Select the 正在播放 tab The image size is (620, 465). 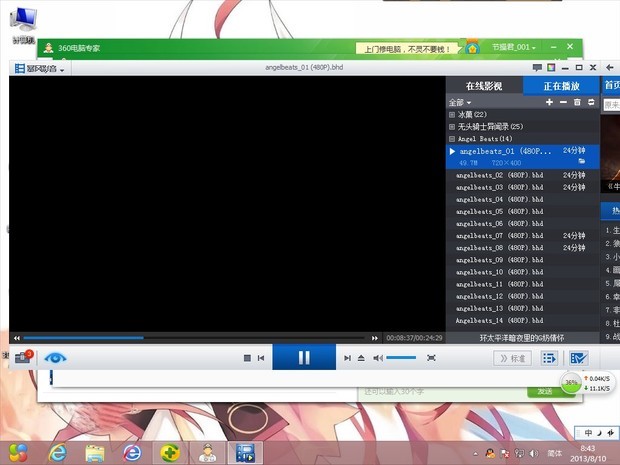tap(561, 86)
